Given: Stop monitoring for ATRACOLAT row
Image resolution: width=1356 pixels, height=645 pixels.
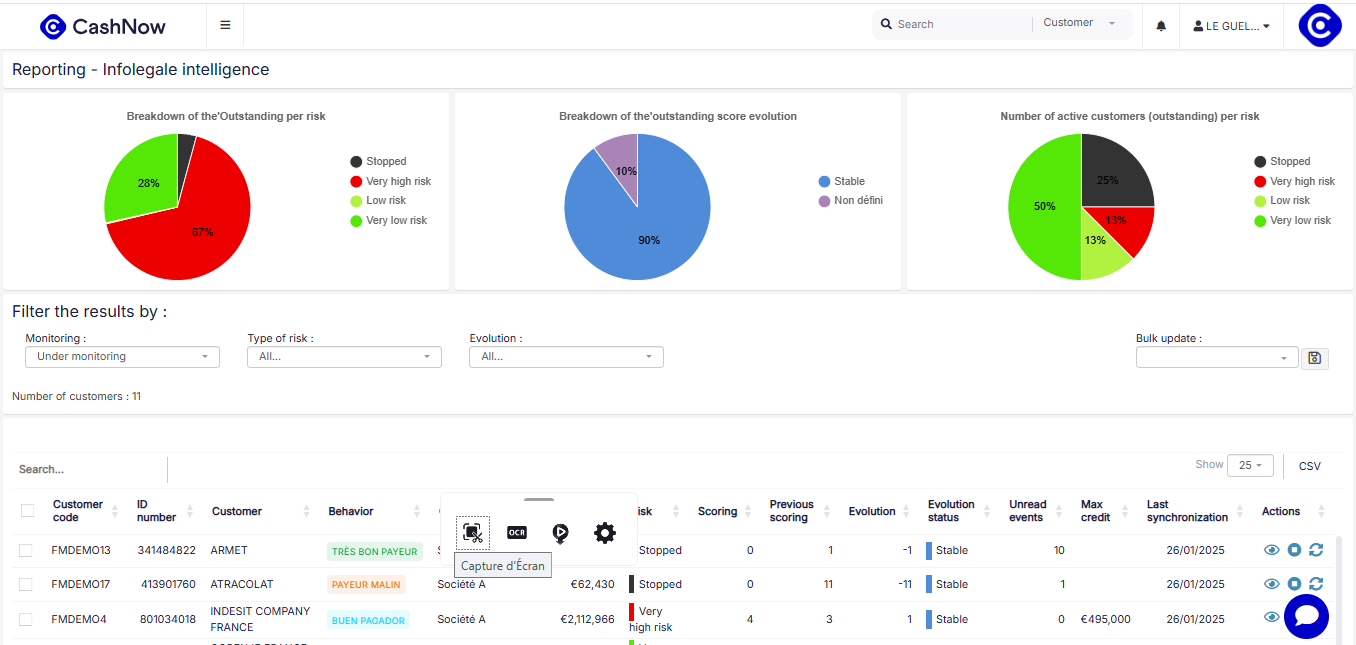Looking at the screenshot, I should tap(1294, 584).
